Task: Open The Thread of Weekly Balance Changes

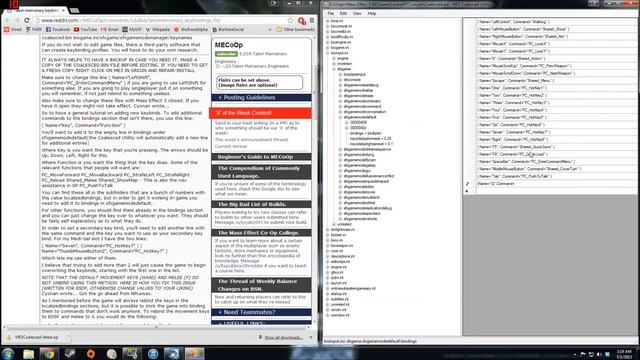Action: 261,285
